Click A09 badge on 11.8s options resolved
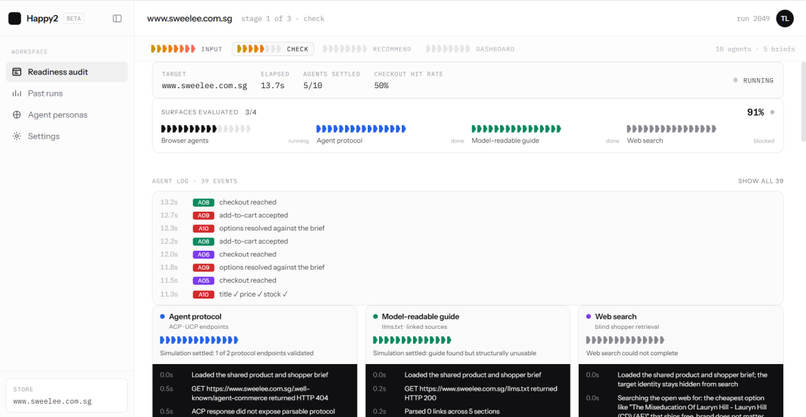The image size is (806, 417). tap(204, 267)
